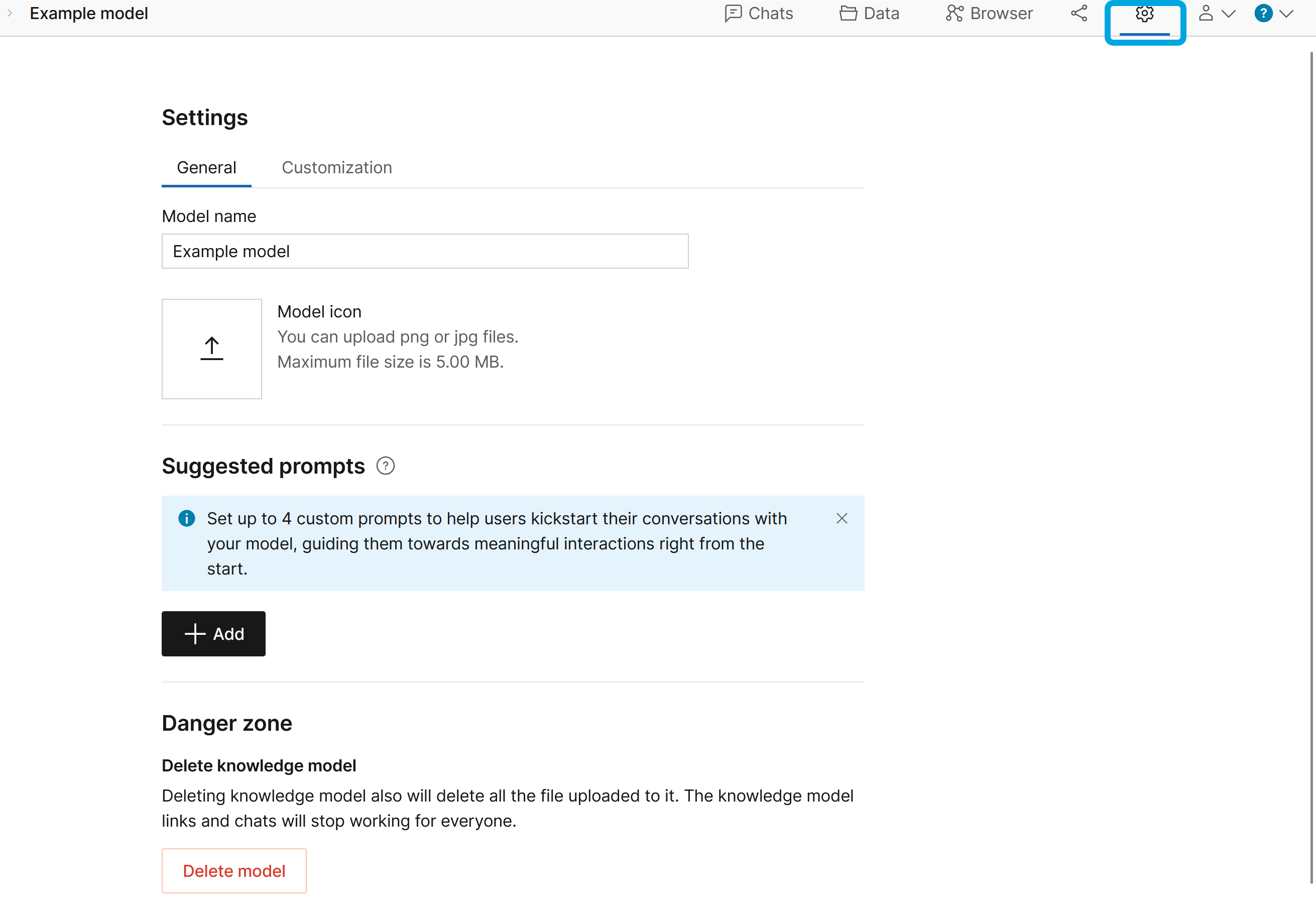Expand sidebar with left chevron arrow
1316x905 pixels.
(10, 14)
